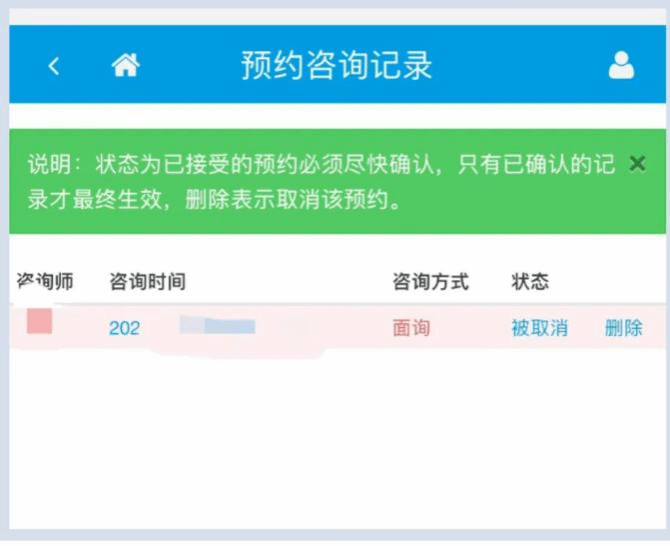
Task: Click empty white area below the record
Action: (x=335, y=440)
